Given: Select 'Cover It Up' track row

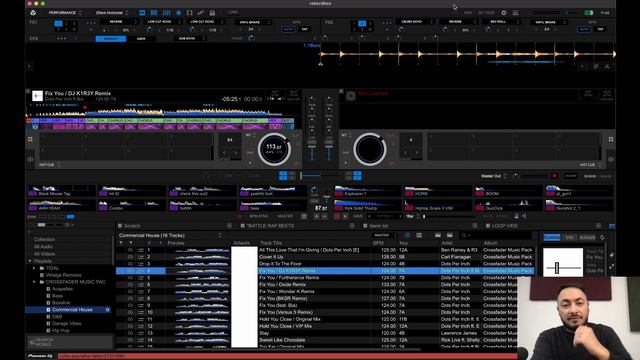Looking at the screenshot, I should (x=325, y=257).
